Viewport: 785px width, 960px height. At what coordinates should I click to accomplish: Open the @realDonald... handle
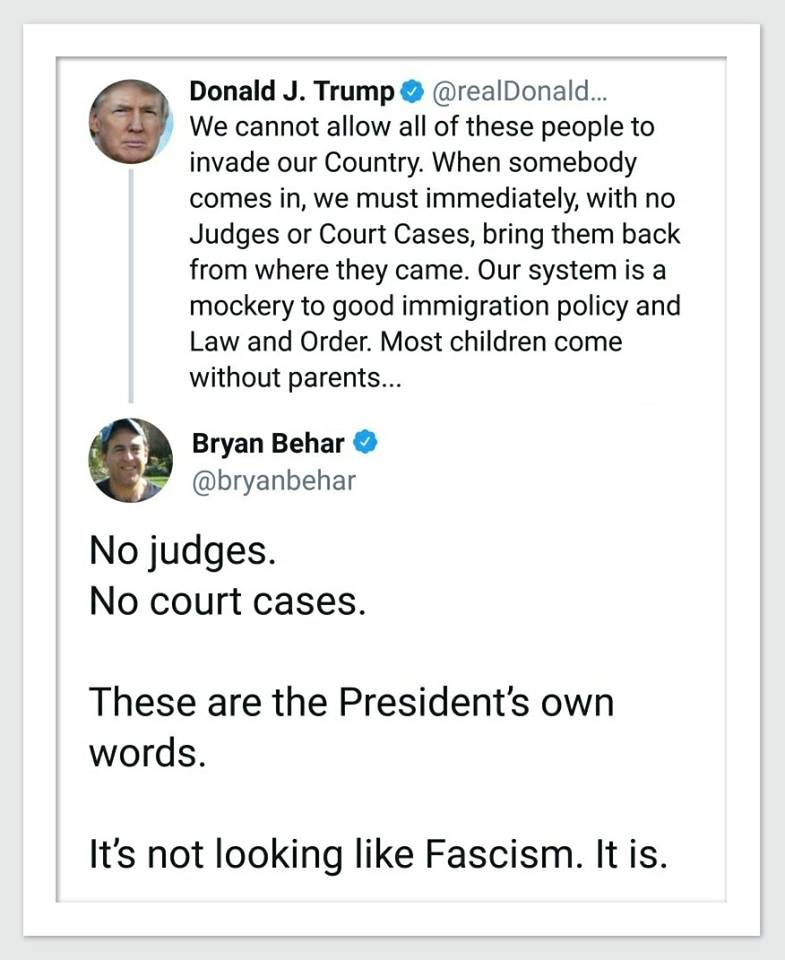(x=511, y=92)
